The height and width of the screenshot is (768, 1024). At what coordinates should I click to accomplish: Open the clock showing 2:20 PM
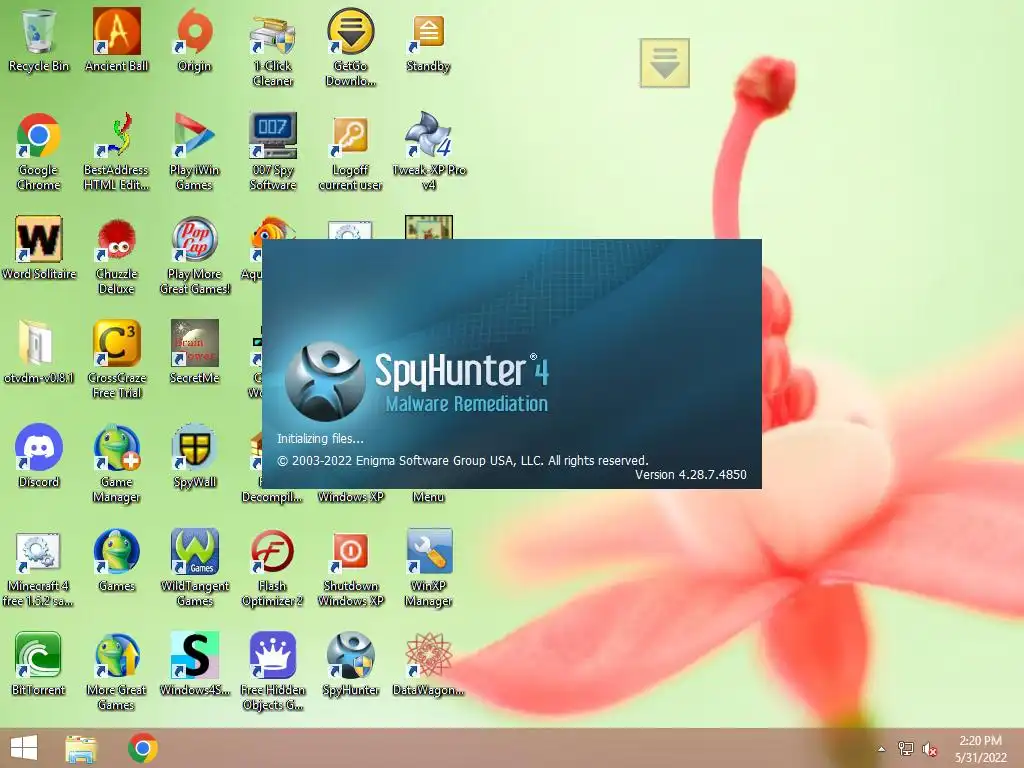point(980,749)
